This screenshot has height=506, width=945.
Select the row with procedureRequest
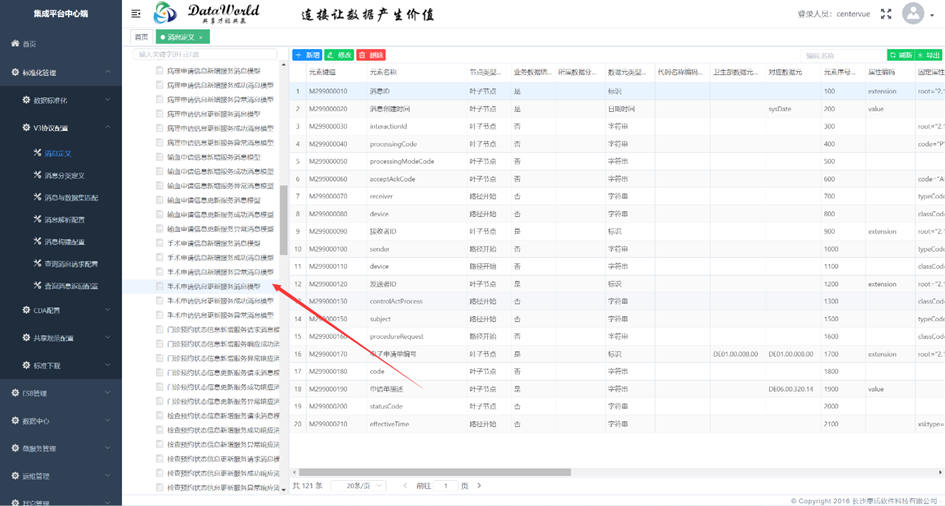tap(617, 336)
